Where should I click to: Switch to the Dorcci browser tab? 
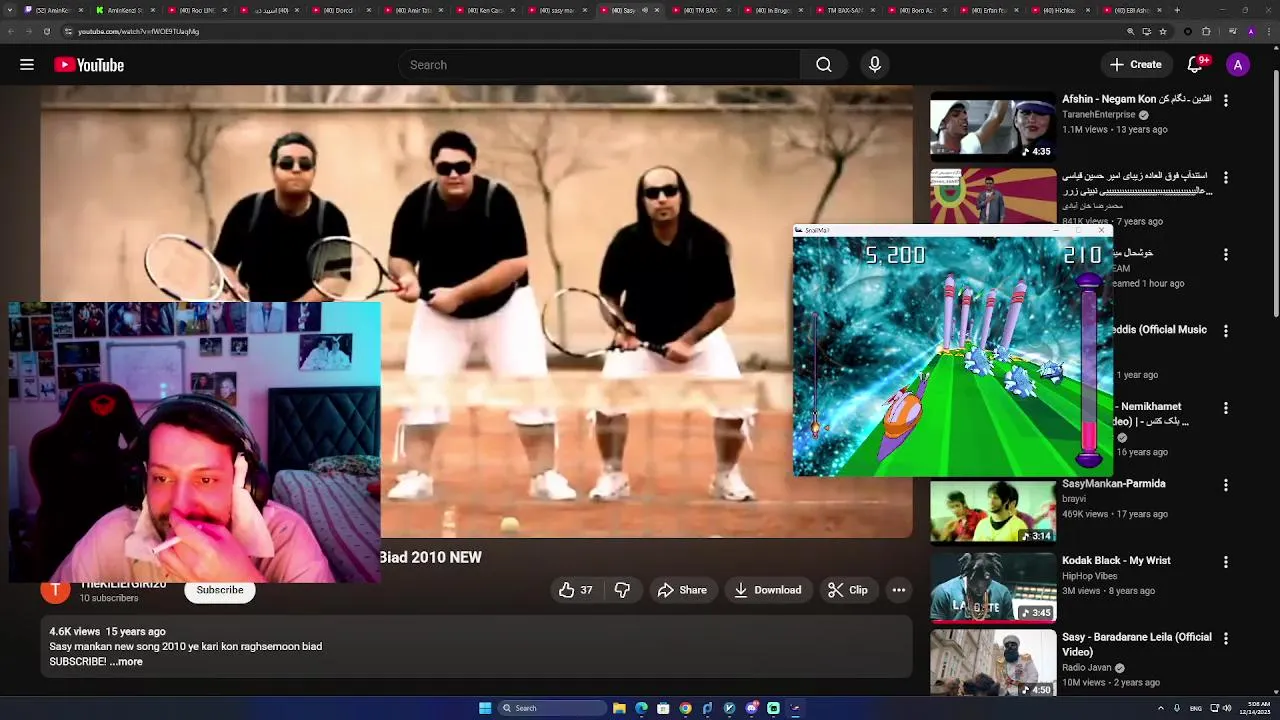[340, 10]
